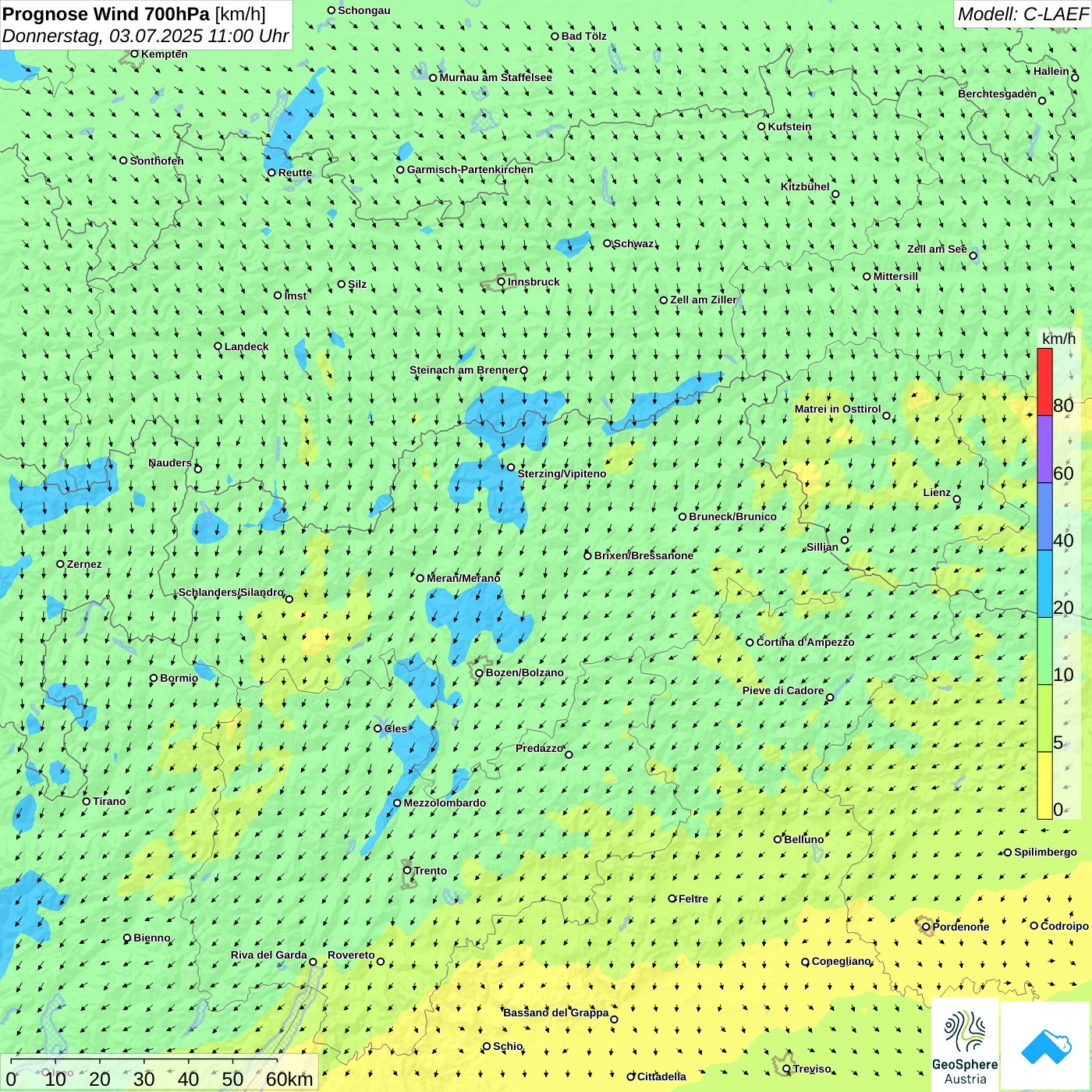Image resolution: width=1092 pixels, height=1092 pixels.
Task: Click the legend's 'km/h' unit label
Action: point(1058,339)
